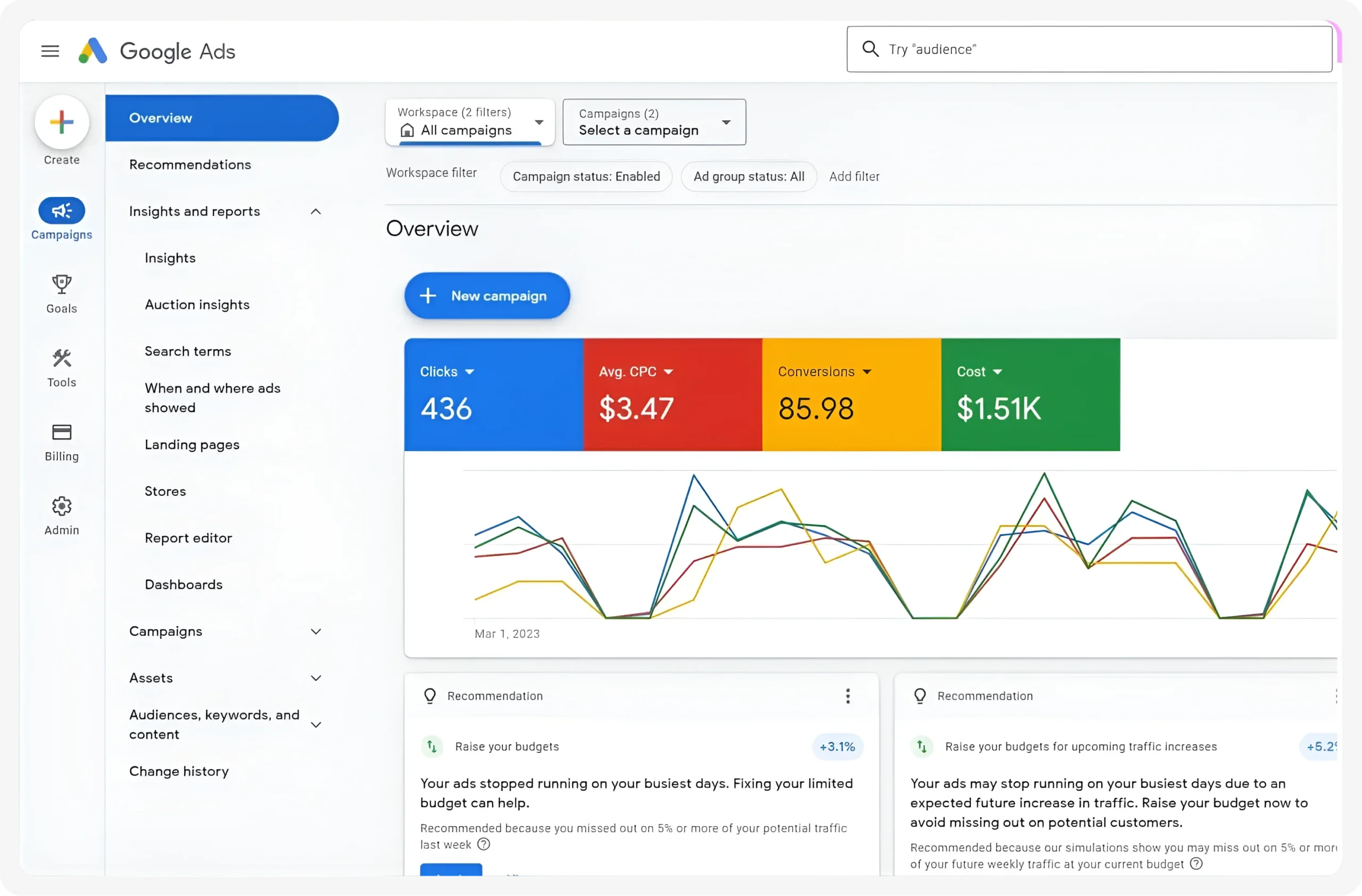Click the +3.1% badge
This screenshot has width=1362, height=896.
click(x=837, y=746)
